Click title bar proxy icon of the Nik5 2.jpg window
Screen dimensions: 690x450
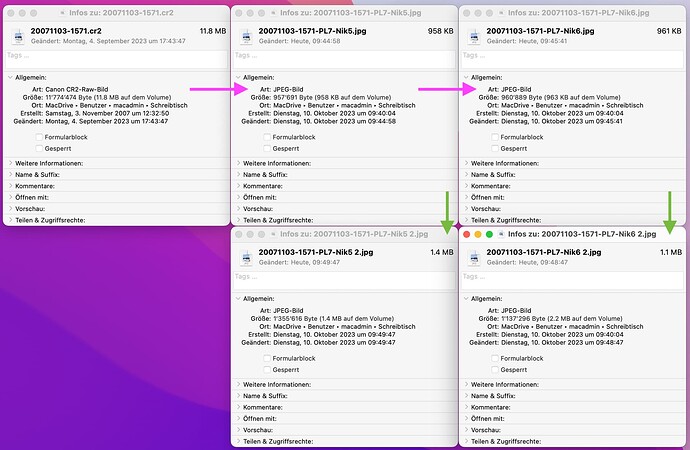pyautogui.click(x=273, y=234)
